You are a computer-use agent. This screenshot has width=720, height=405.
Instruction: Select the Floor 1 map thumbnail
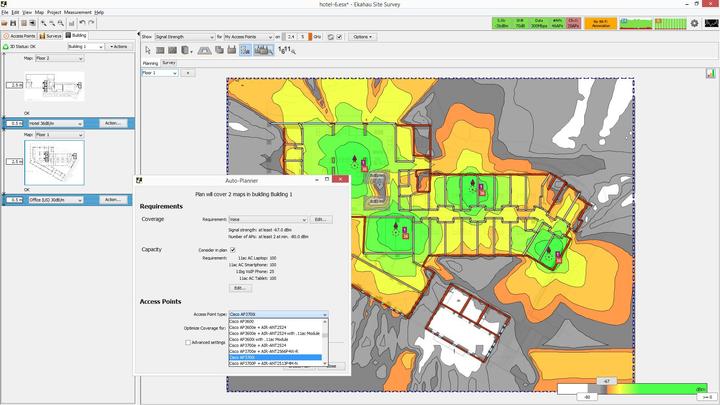[54, 163]
